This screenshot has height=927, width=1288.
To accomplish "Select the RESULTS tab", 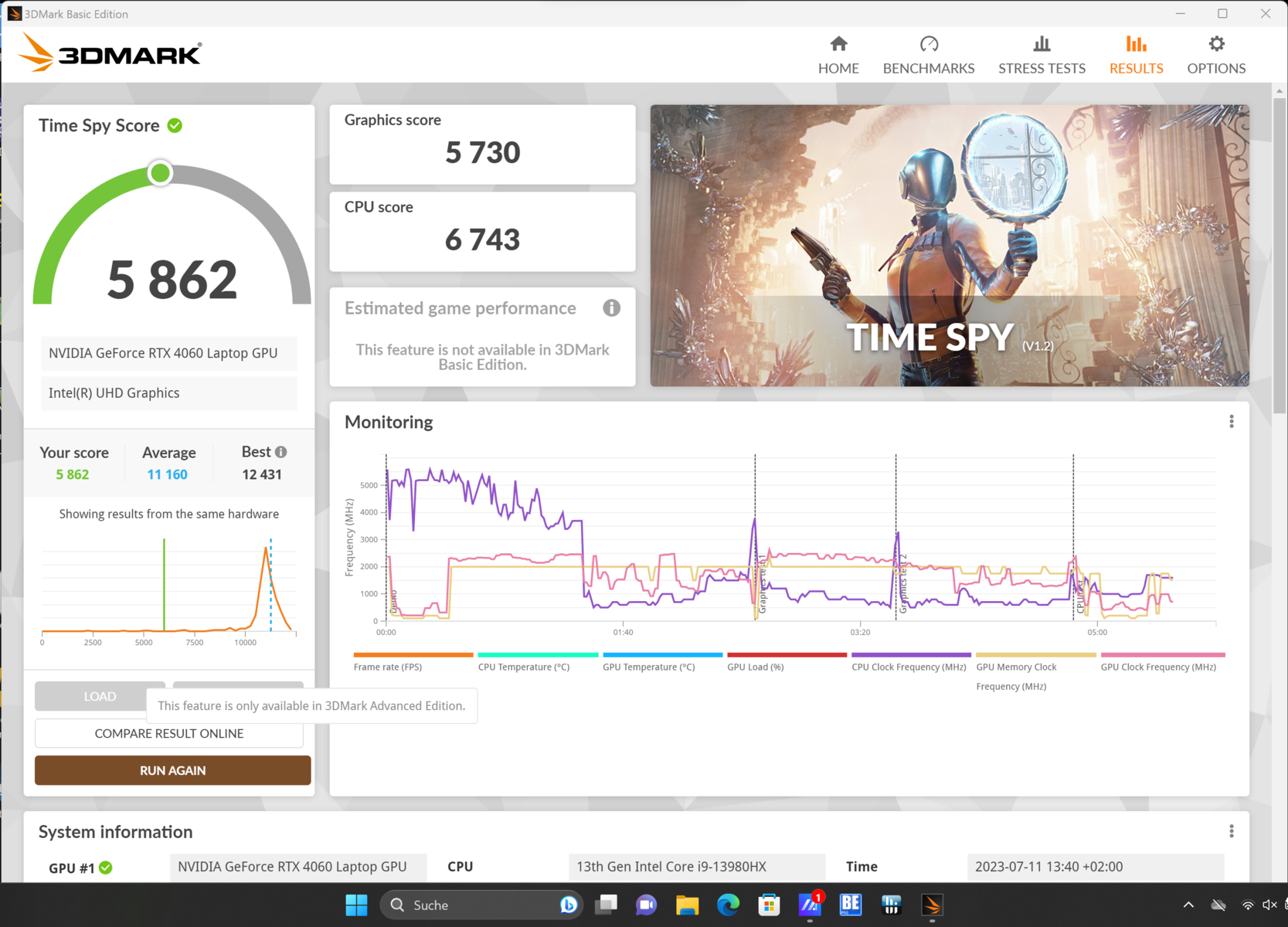I will (1136, 56).
